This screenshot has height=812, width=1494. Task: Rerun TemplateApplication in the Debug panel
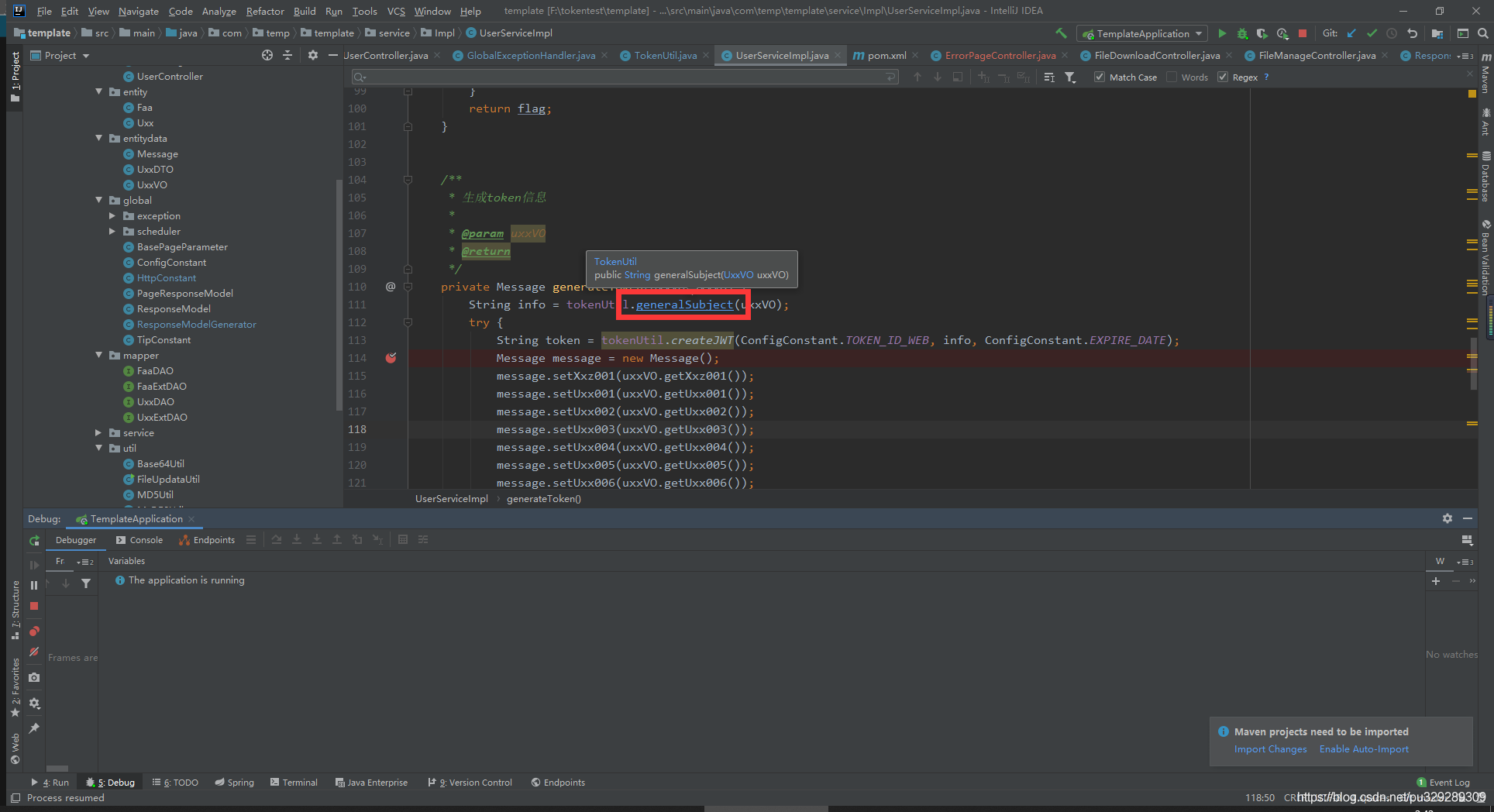coord(34,540)
